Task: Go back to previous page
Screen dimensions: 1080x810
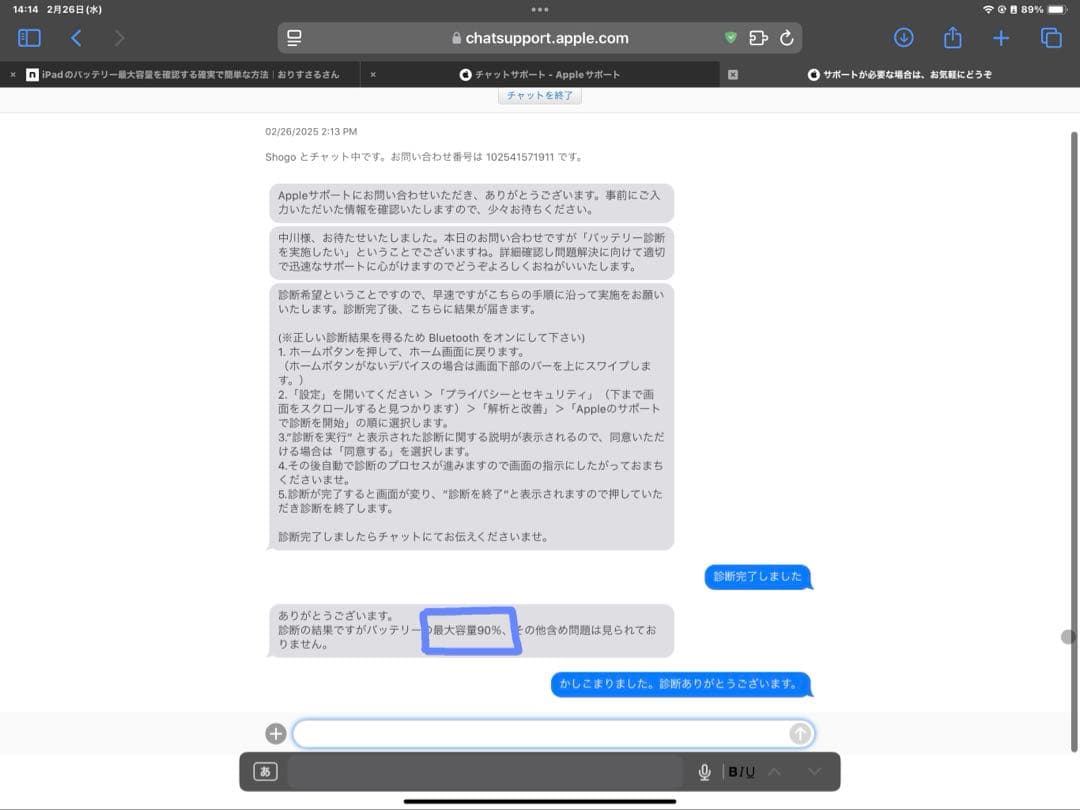Action: tap(76, 38)
